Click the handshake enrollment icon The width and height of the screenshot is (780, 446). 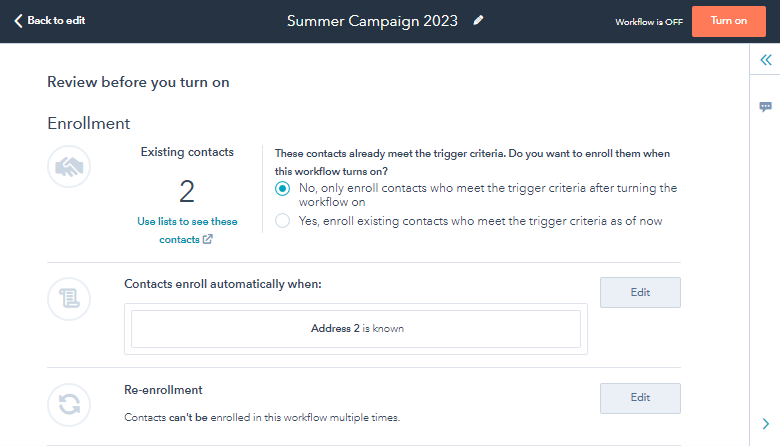[x=69, y=167]
